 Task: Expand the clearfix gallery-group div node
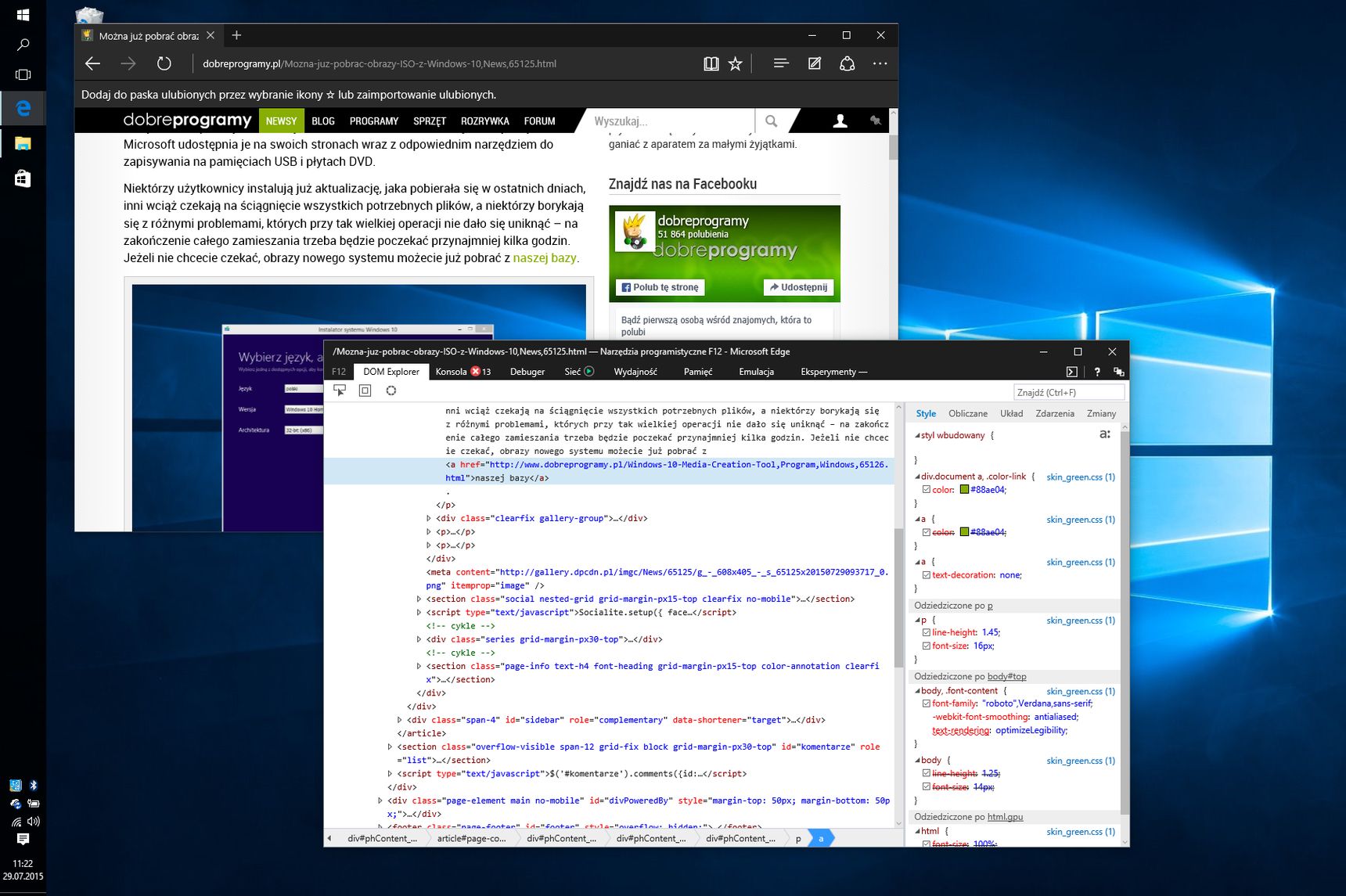pyautogui.click(x=429, y=518)
